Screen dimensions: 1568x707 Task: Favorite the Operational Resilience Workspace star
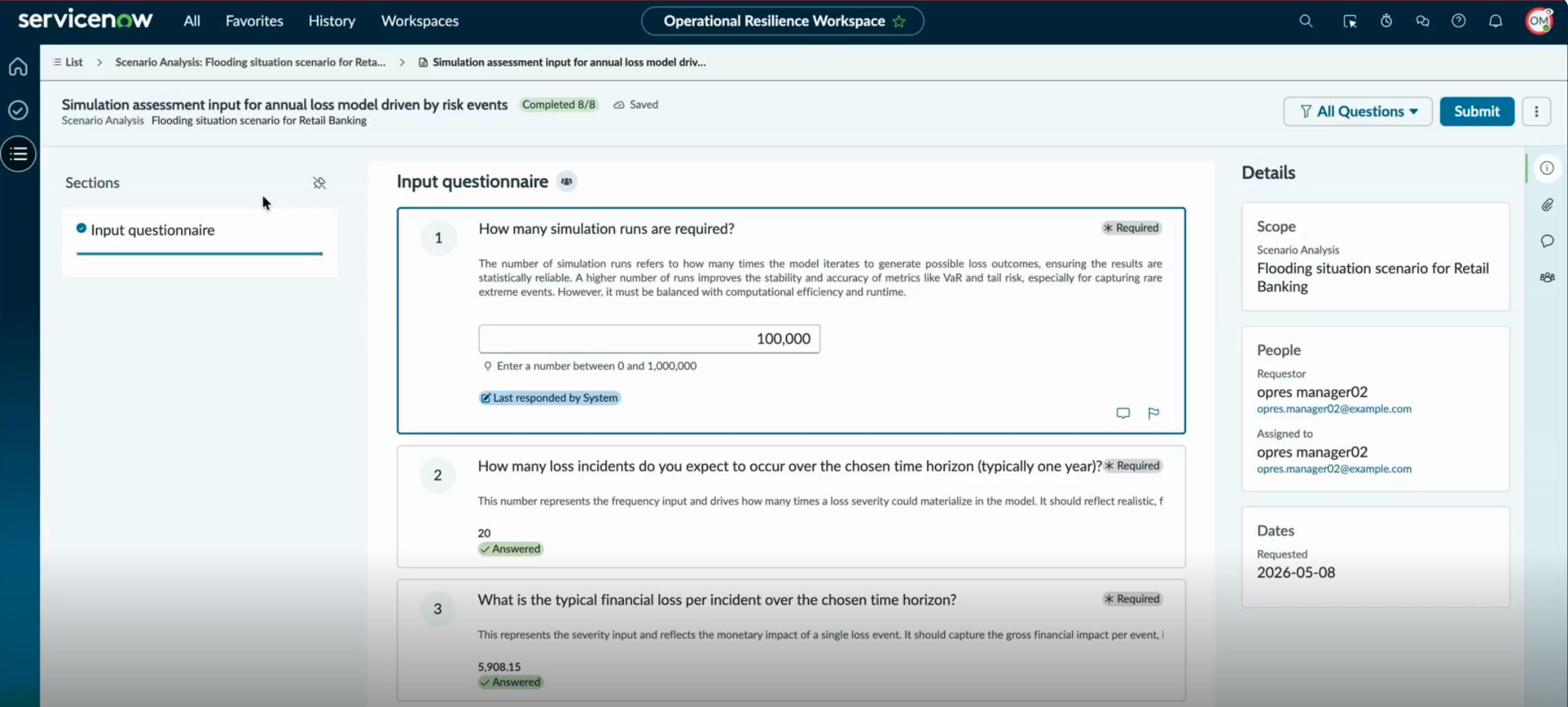coord(899,21)
